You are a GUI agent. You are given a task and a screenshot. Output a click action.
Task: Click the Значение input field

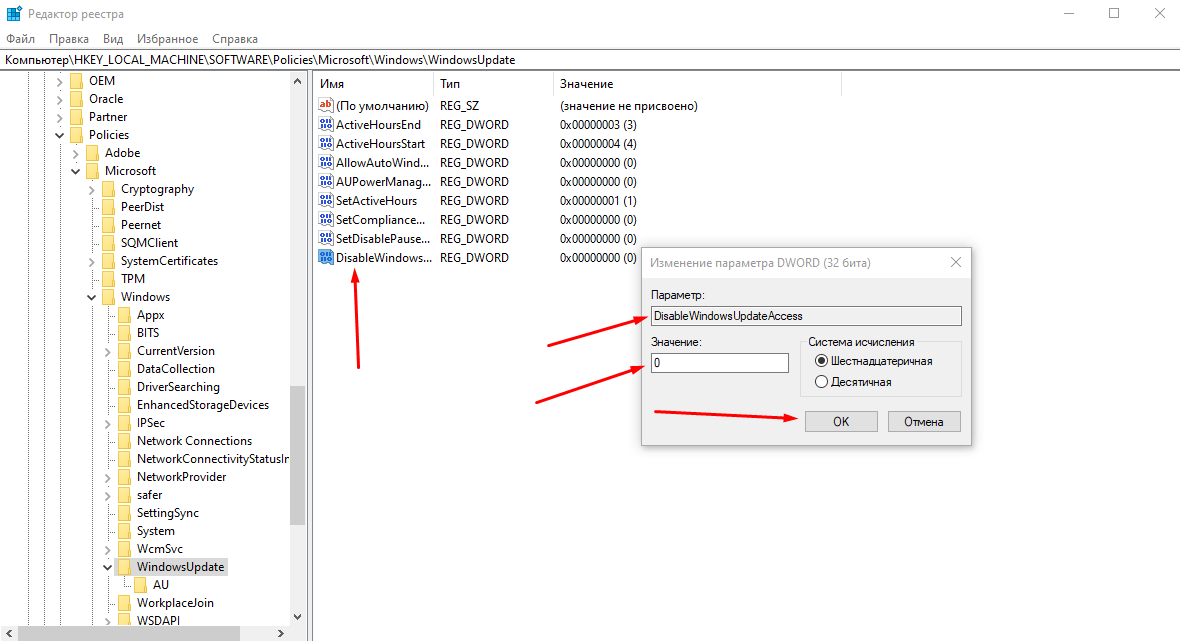[718, 363]
